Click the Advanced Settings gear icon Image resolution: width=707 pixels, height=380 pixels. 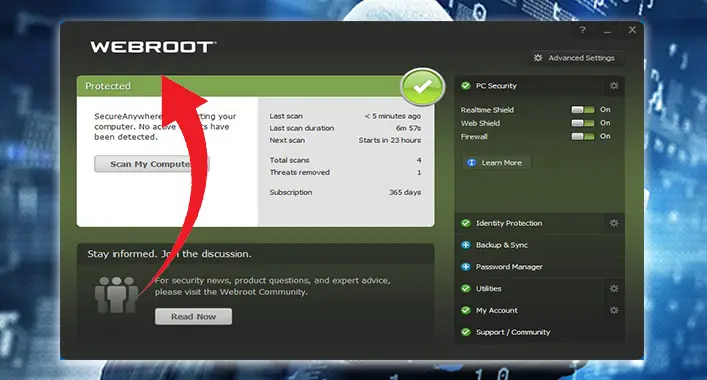tap(538, 58)
